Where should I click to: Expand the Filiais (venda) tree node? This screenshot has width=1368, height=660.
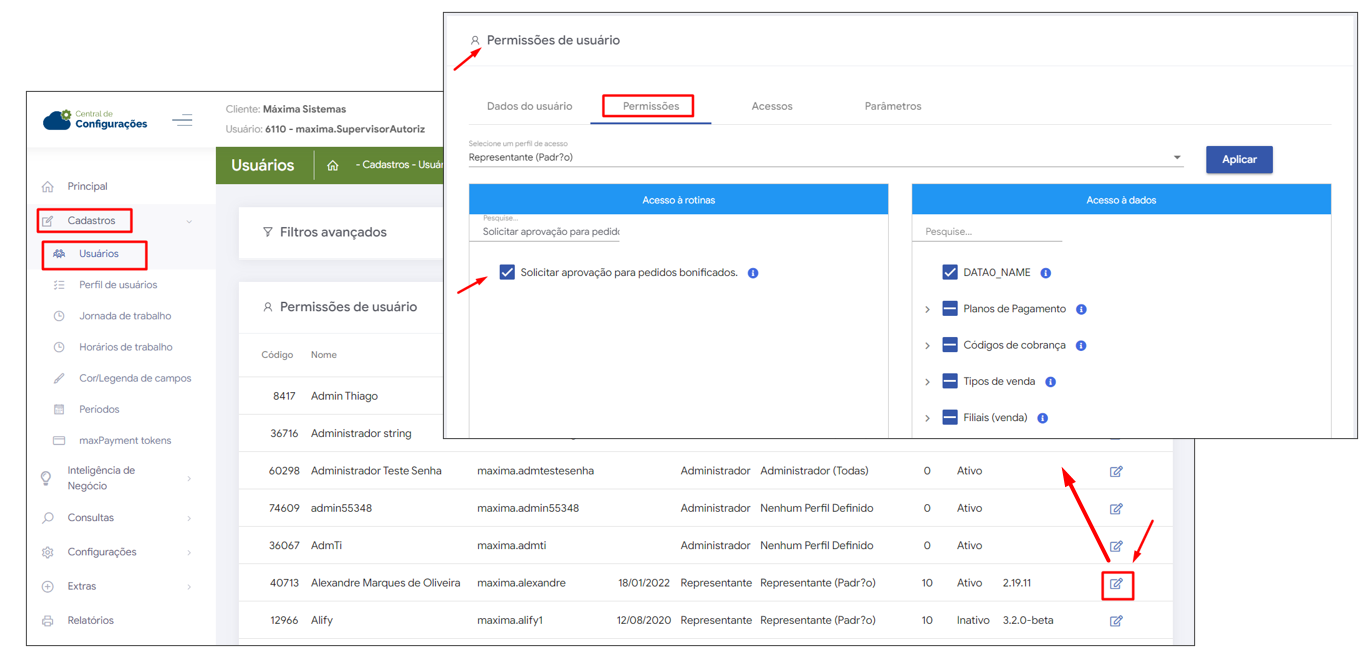click(x=927, y=418)
